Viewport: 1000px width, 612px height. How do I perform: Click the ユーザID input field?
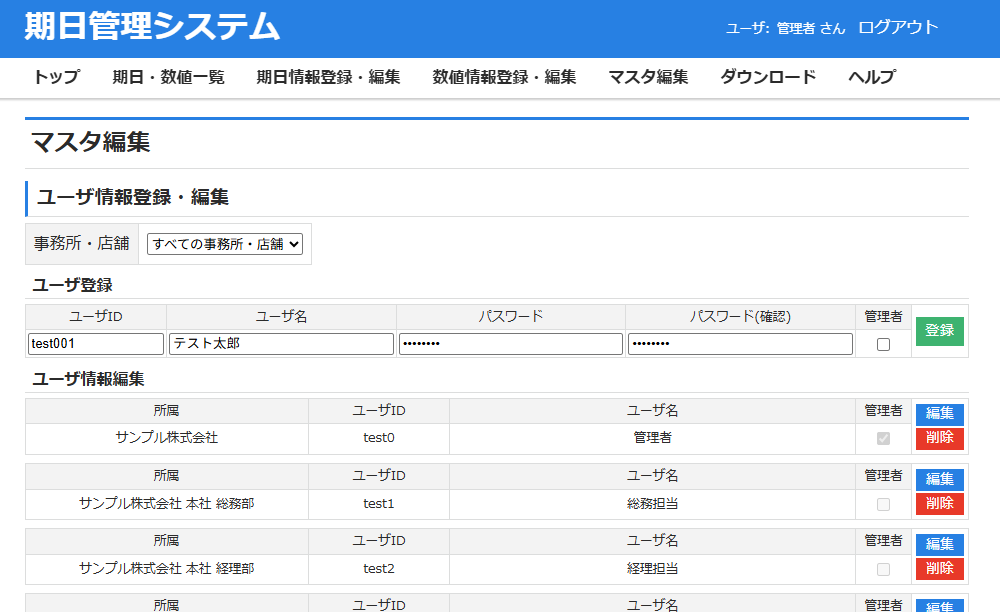(x=96, y=344)
